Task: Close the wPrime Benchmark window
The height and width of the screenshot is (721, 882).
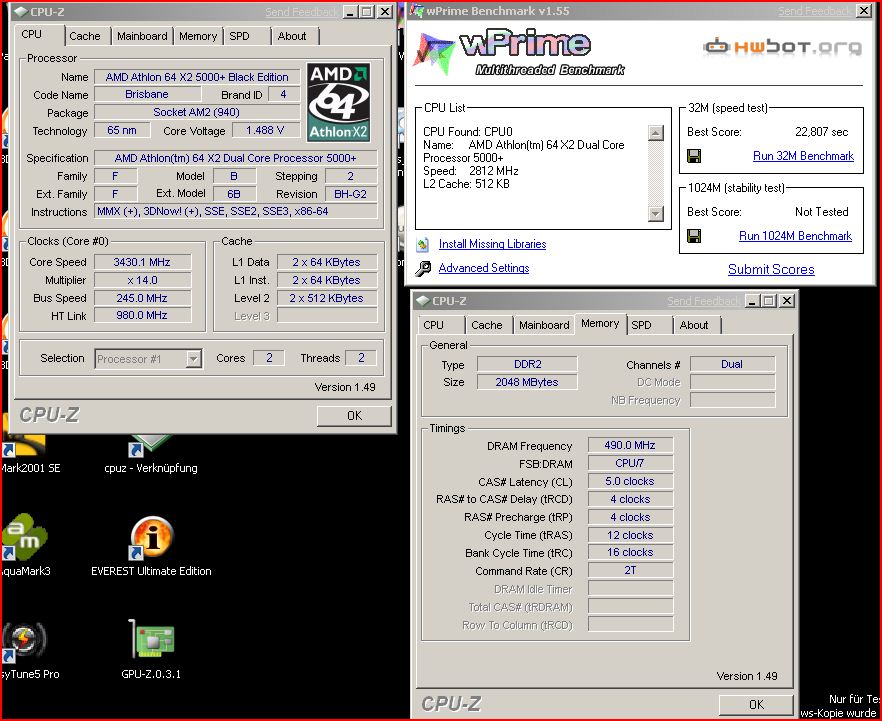Action: coord(864,11)
